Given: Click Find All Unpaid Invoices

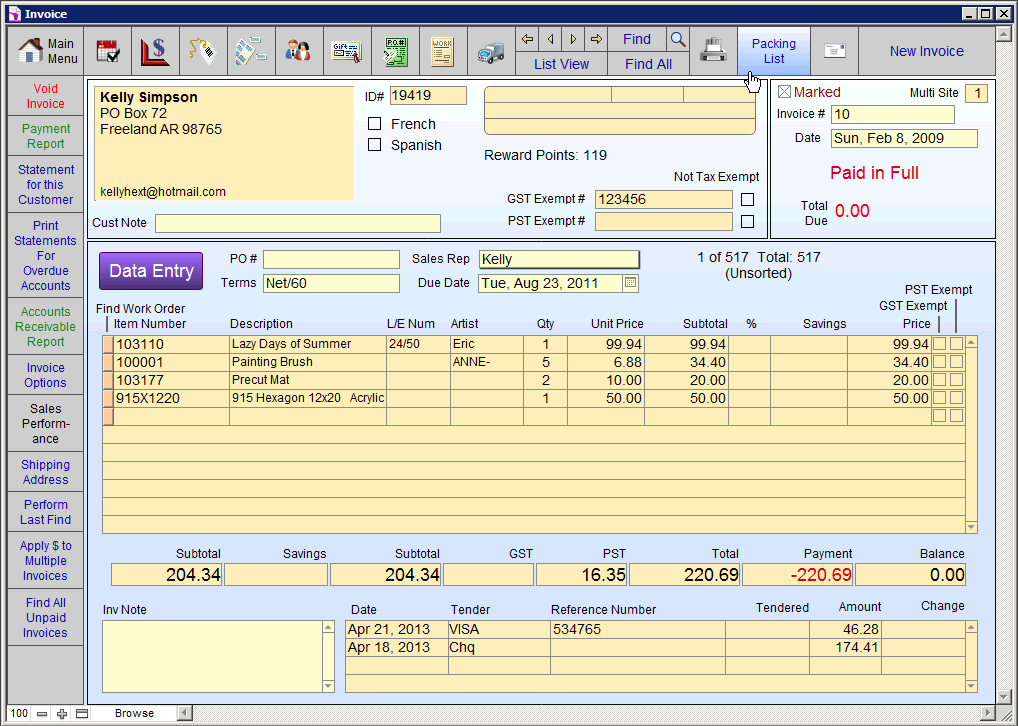Looking at the screenshot, I should [x=45, y=618].
